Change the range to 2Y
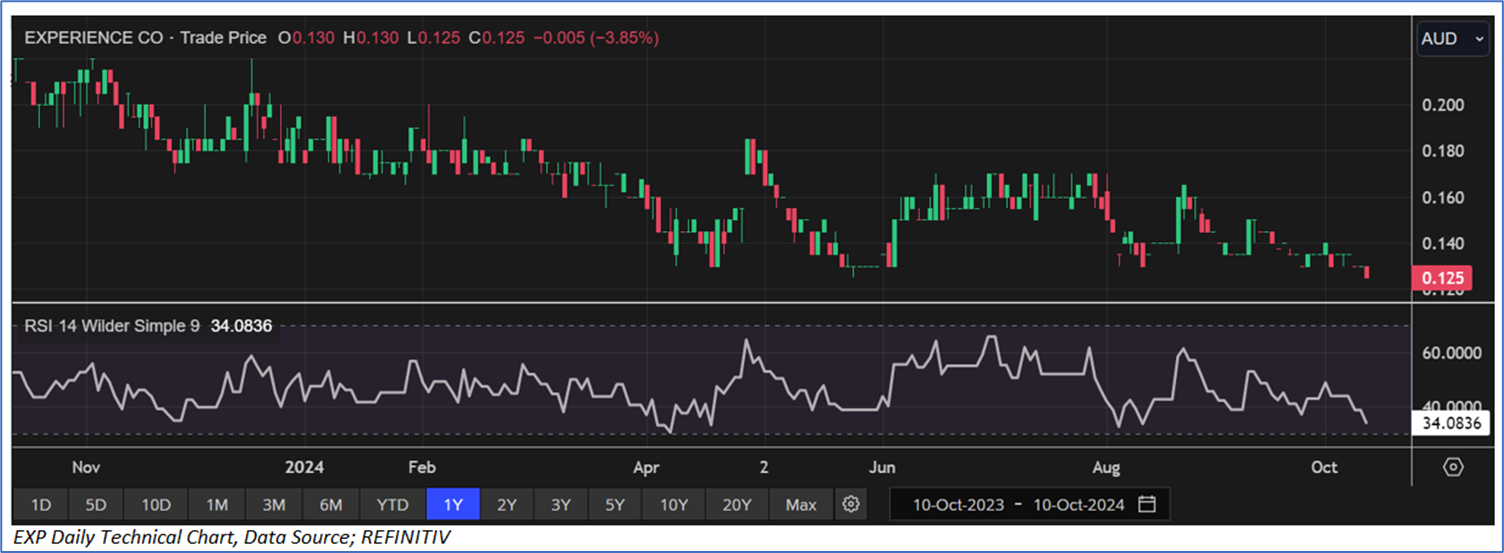Image resolution: width=1504 pixels, height=553 pixels. click(x=507, y=504)
